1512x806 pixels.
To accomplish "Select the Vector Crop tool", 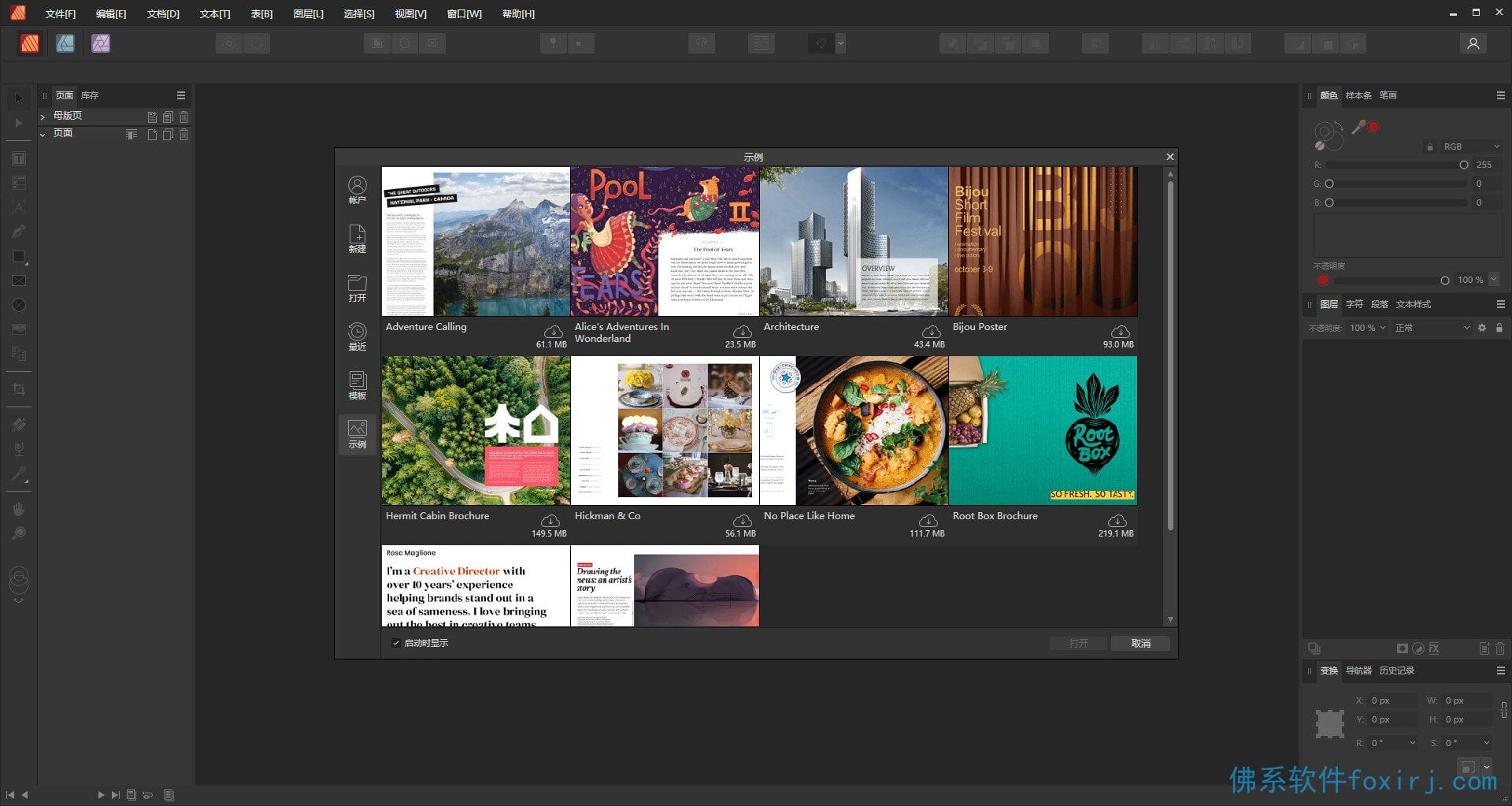I will (19, 389).
